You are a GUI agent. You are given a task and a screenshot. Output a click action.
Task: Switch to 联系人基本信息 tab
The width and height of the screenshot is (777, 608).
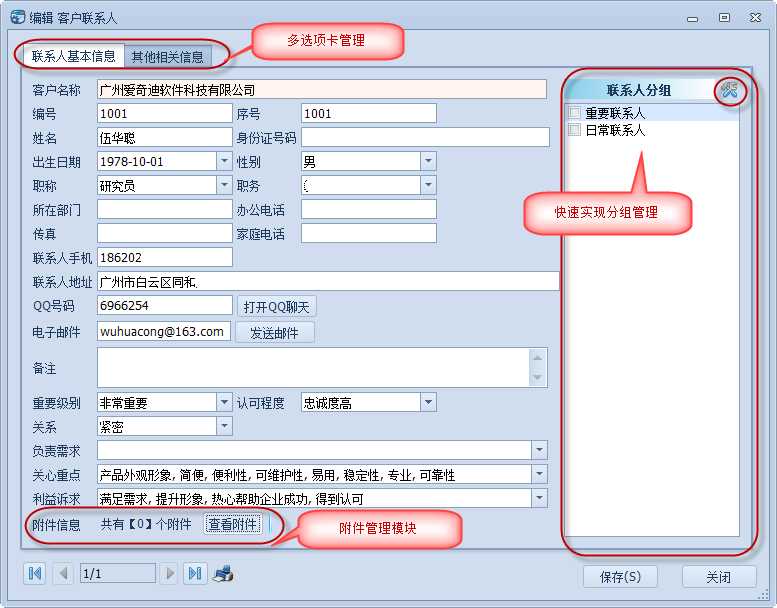pos(73,56)
